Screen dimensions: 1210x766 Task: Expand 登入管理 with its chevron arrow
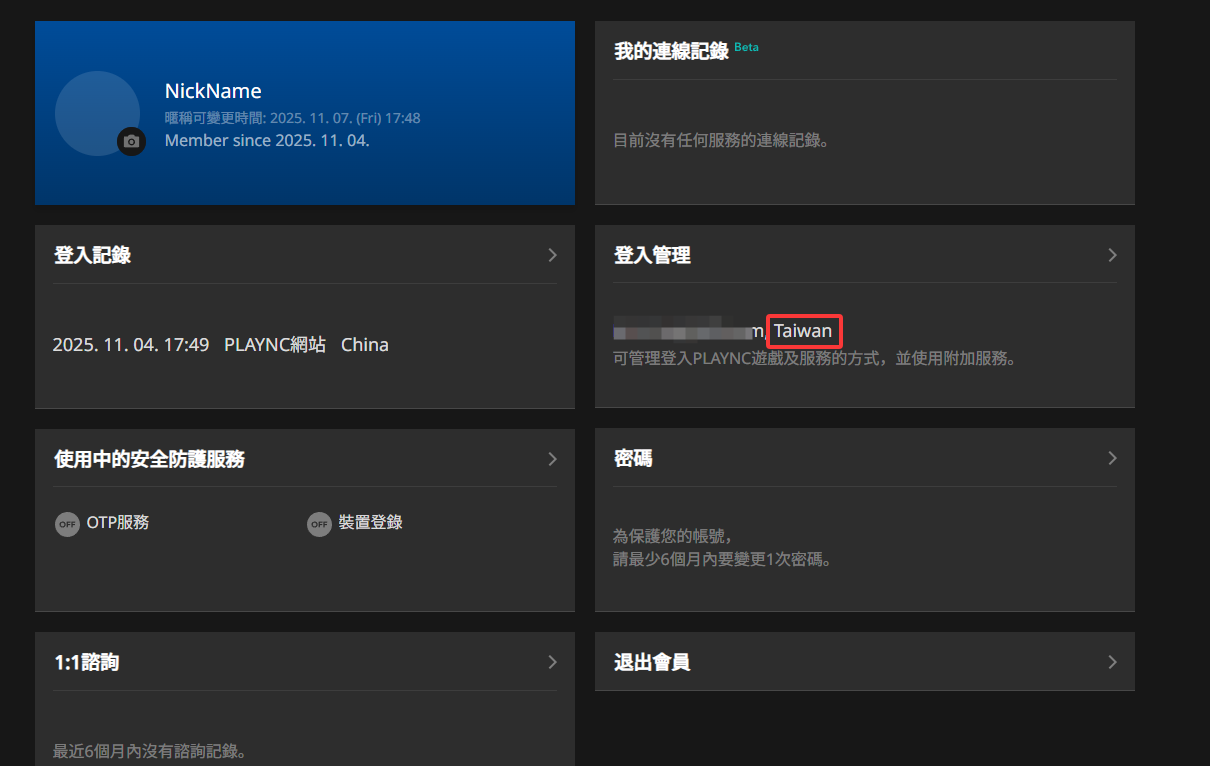tap(1112, 255)
